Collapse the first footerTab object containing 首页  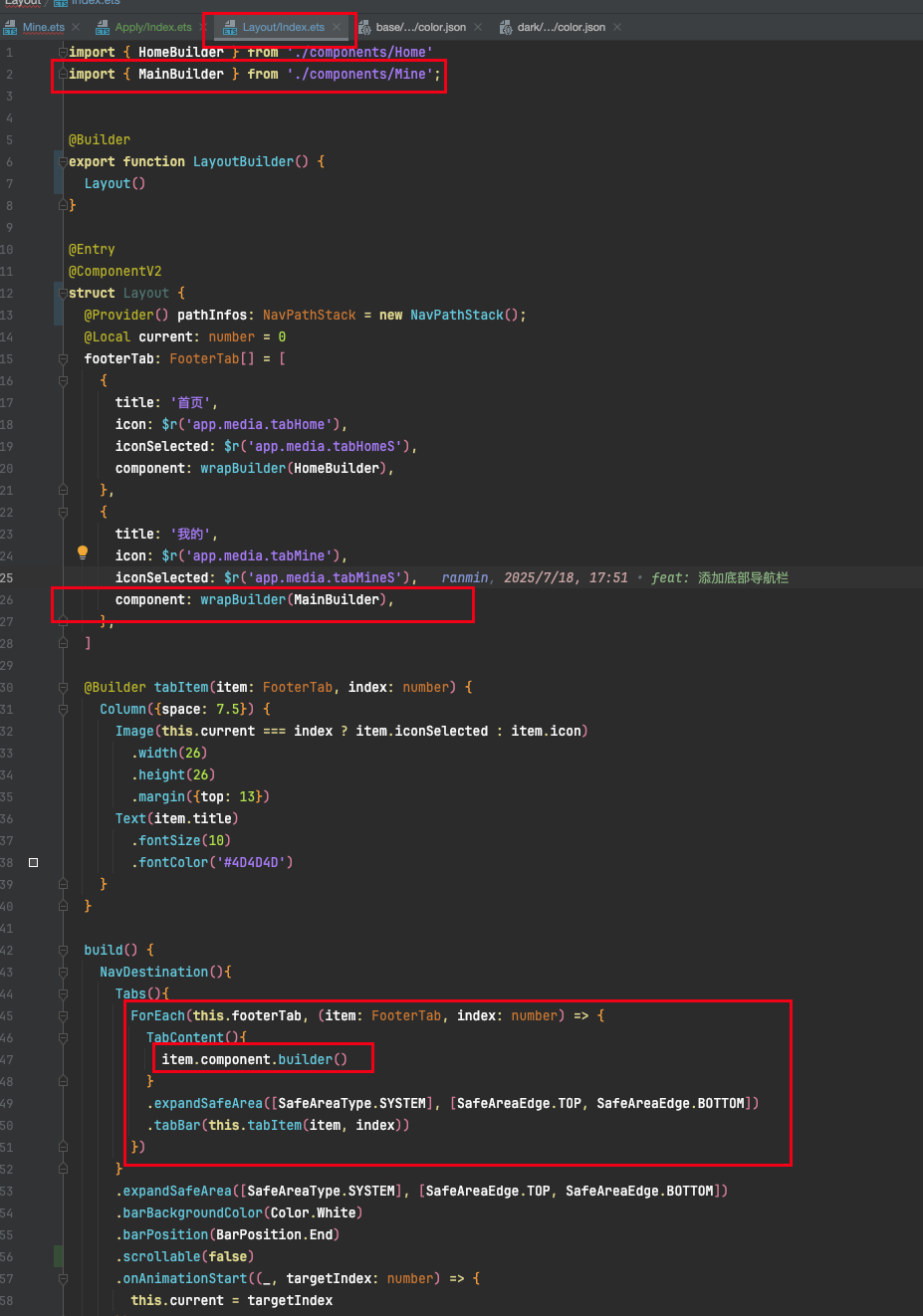click(63, 380)
